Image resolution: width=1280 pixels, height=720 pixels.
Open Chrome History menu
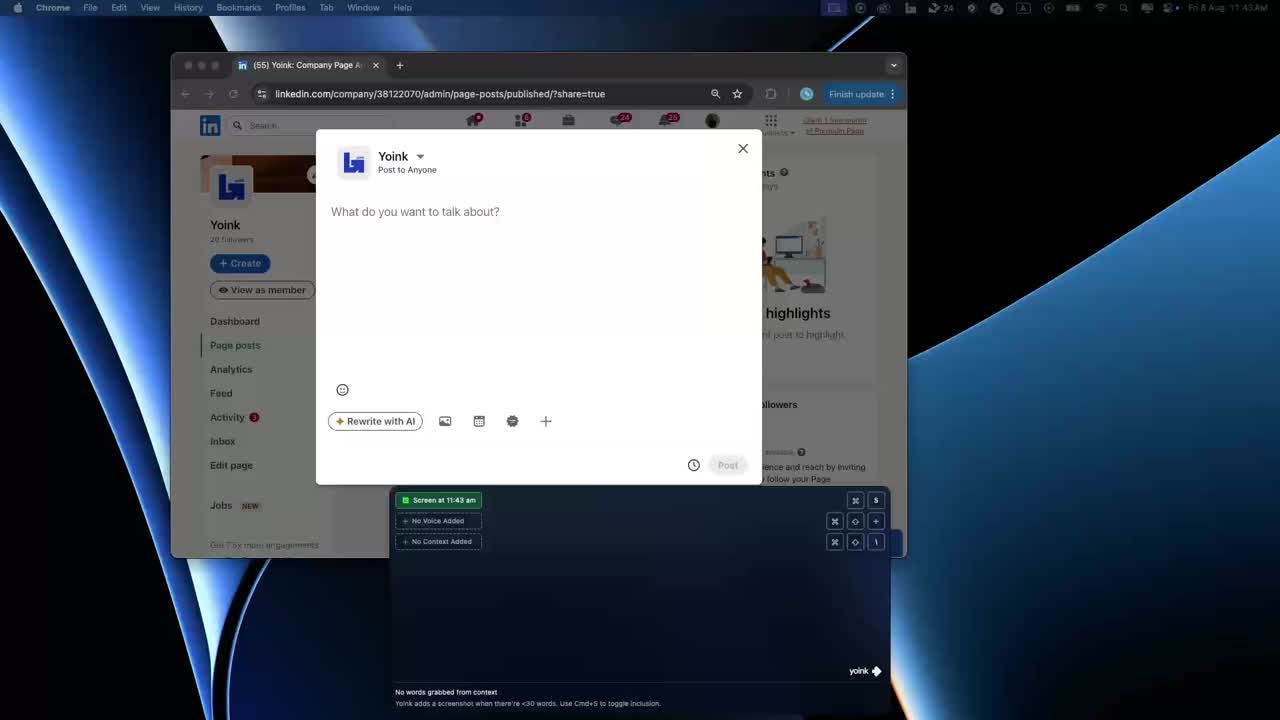tap(188, 8)
